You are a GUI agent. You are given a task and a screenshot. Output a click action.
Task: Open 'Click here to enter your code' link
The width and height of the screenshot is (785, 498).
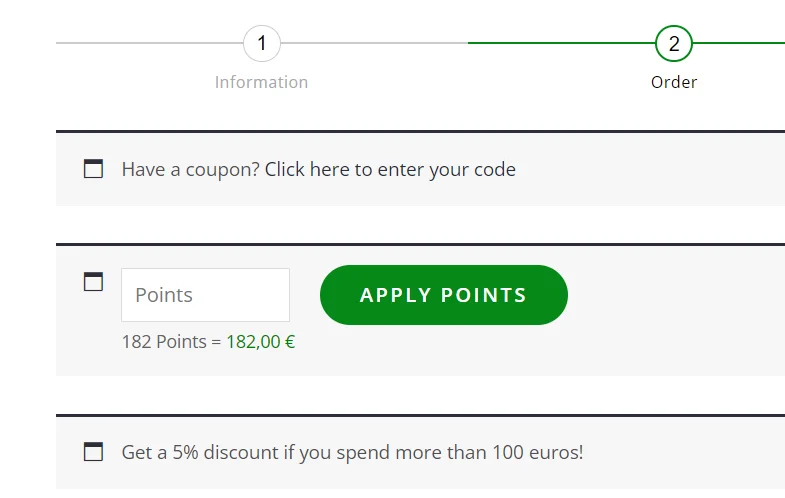(390, 170)
